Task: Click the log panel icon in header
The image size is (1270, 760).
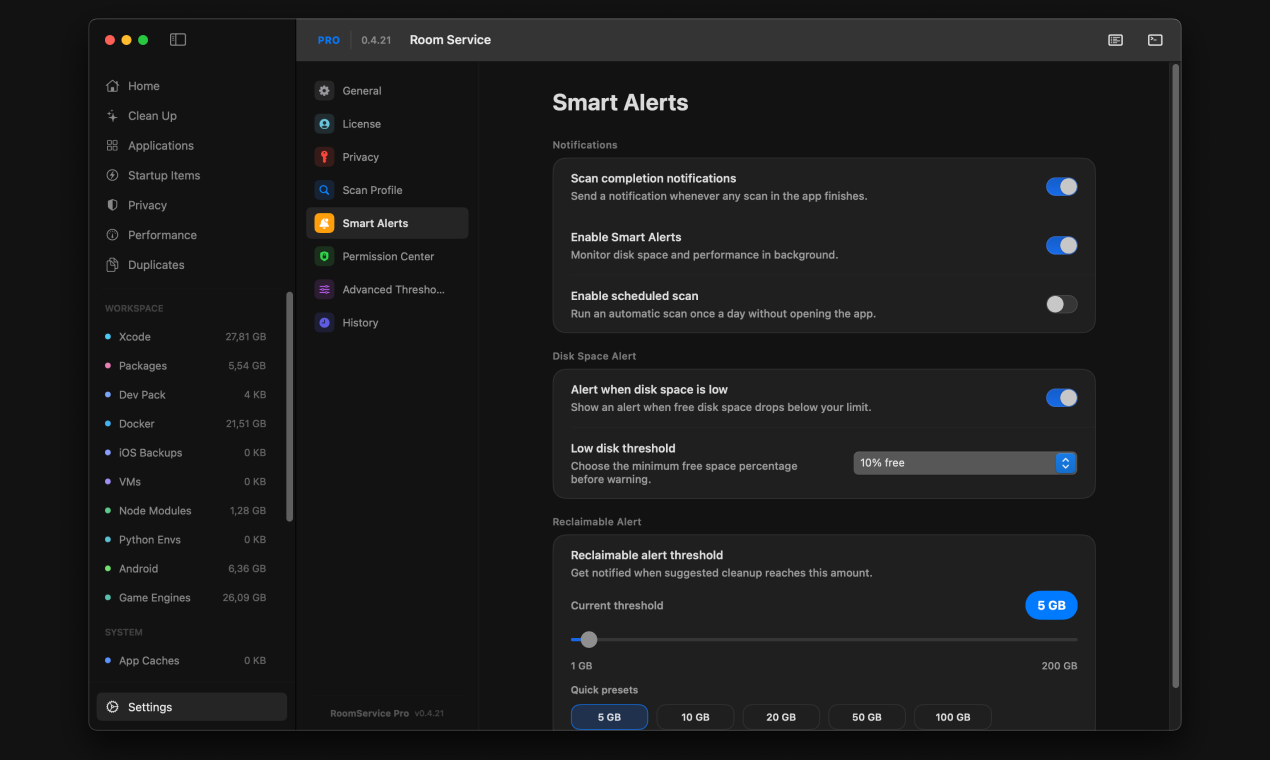Action: [x=1115, y=40]
